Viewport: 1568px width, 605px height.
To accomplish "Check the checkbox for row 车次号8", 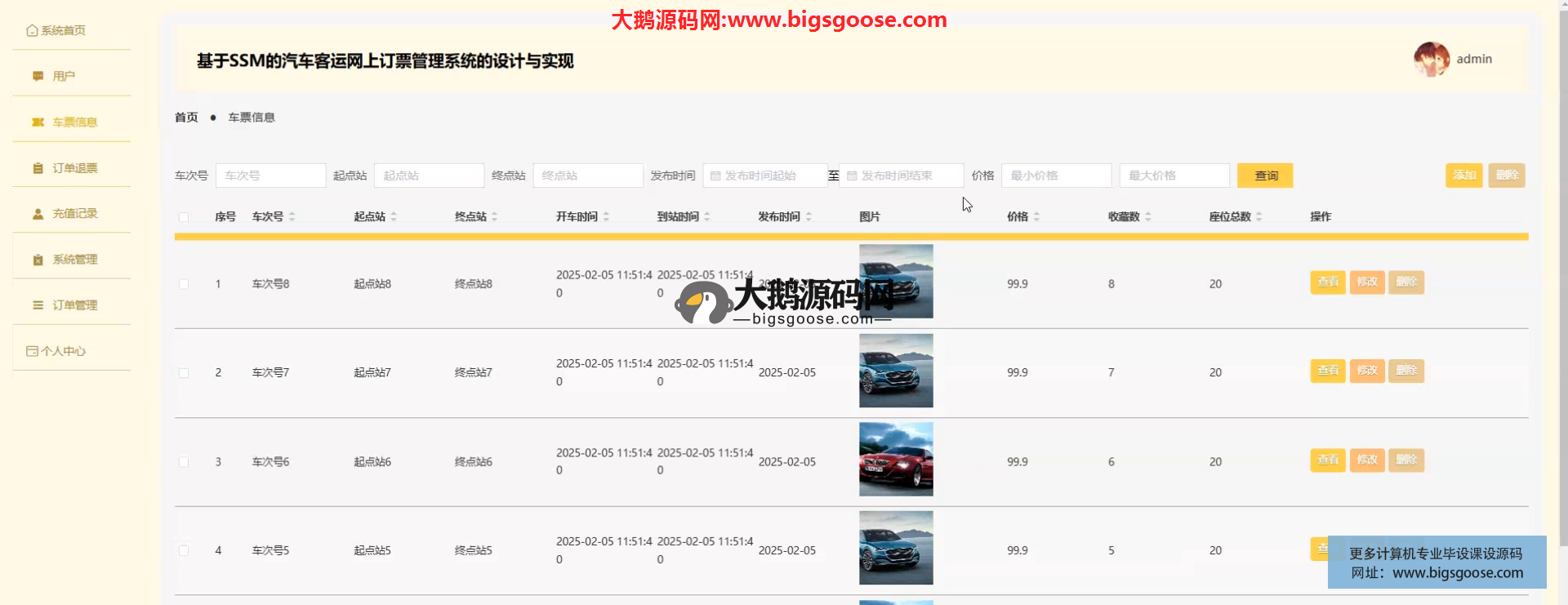I will click(184, 284).
